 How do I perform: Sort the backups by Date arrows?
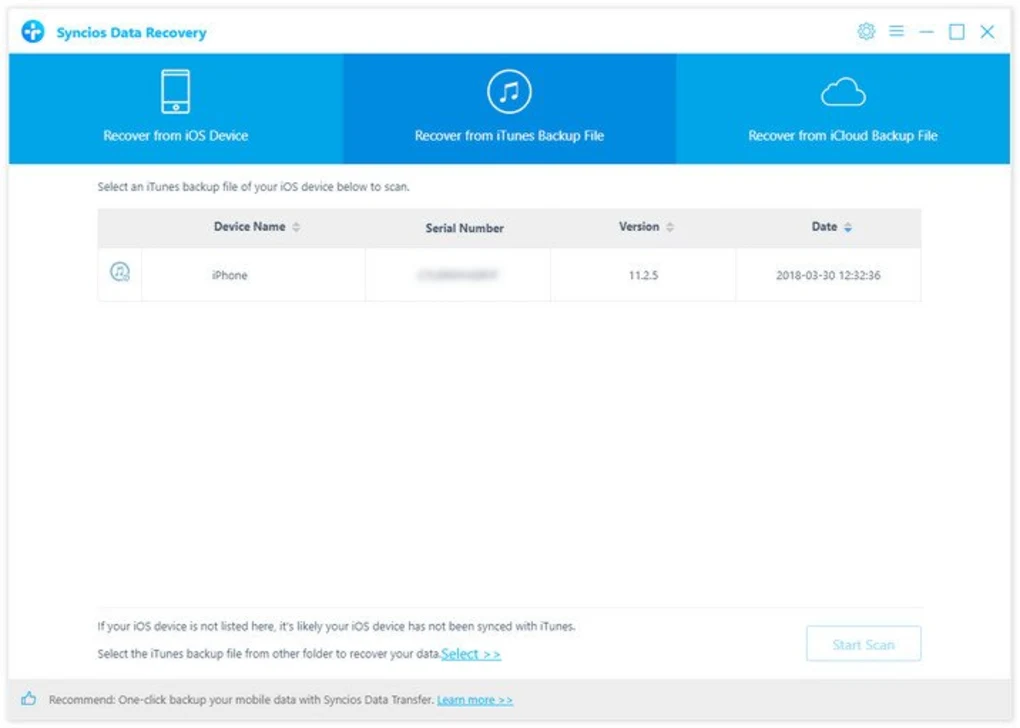848,228
